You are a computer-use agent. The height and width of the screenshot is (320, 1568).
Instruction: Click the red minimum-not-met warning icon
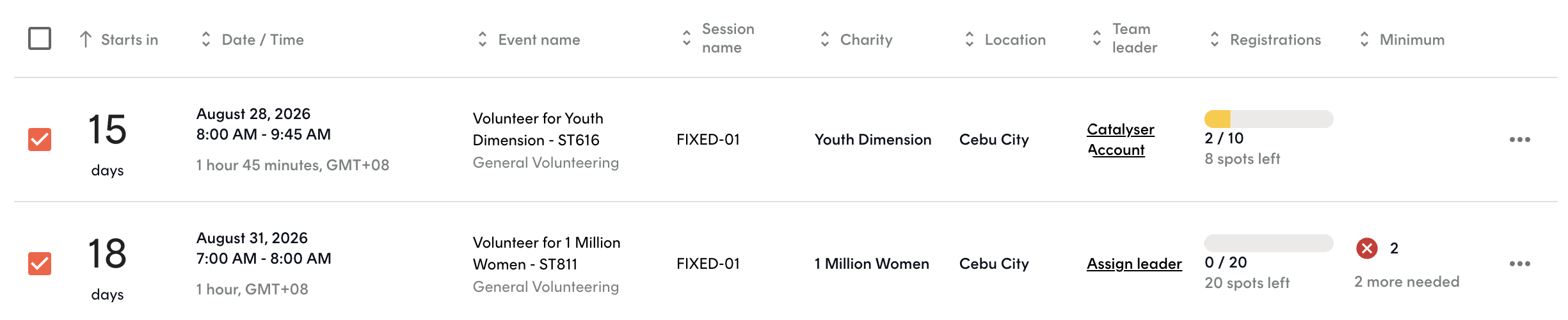(x=1367, y=248)
